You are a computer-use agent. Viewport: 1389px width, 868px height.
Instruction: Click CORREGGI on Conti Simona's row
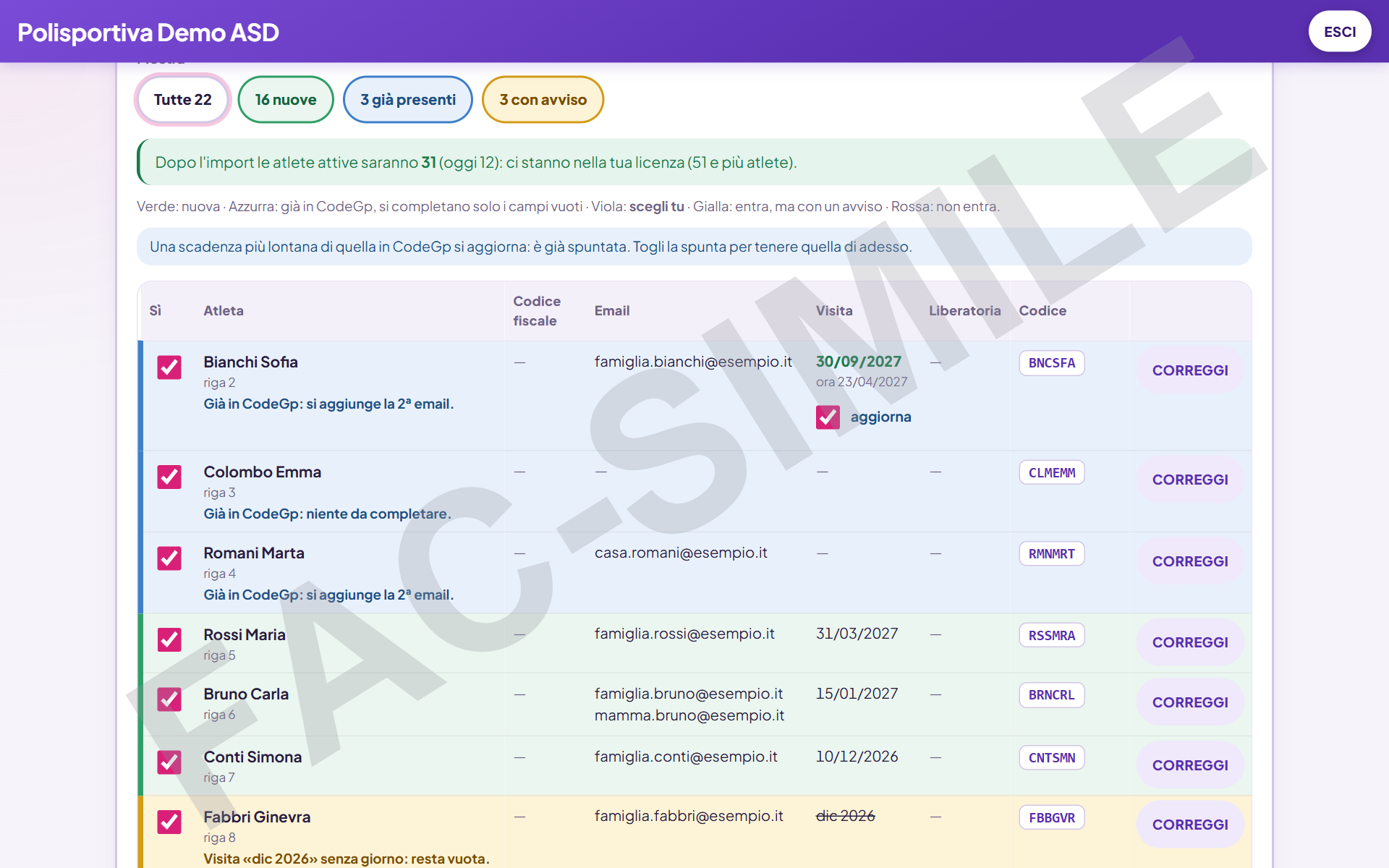1190,765
